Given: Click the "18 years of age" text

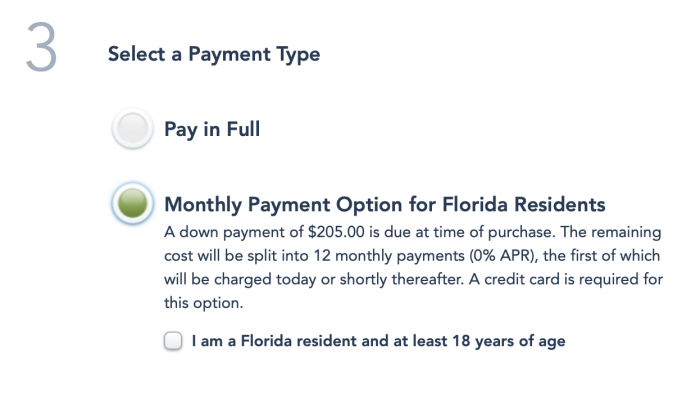Looking at the screenshot, I should pos(509,341).
